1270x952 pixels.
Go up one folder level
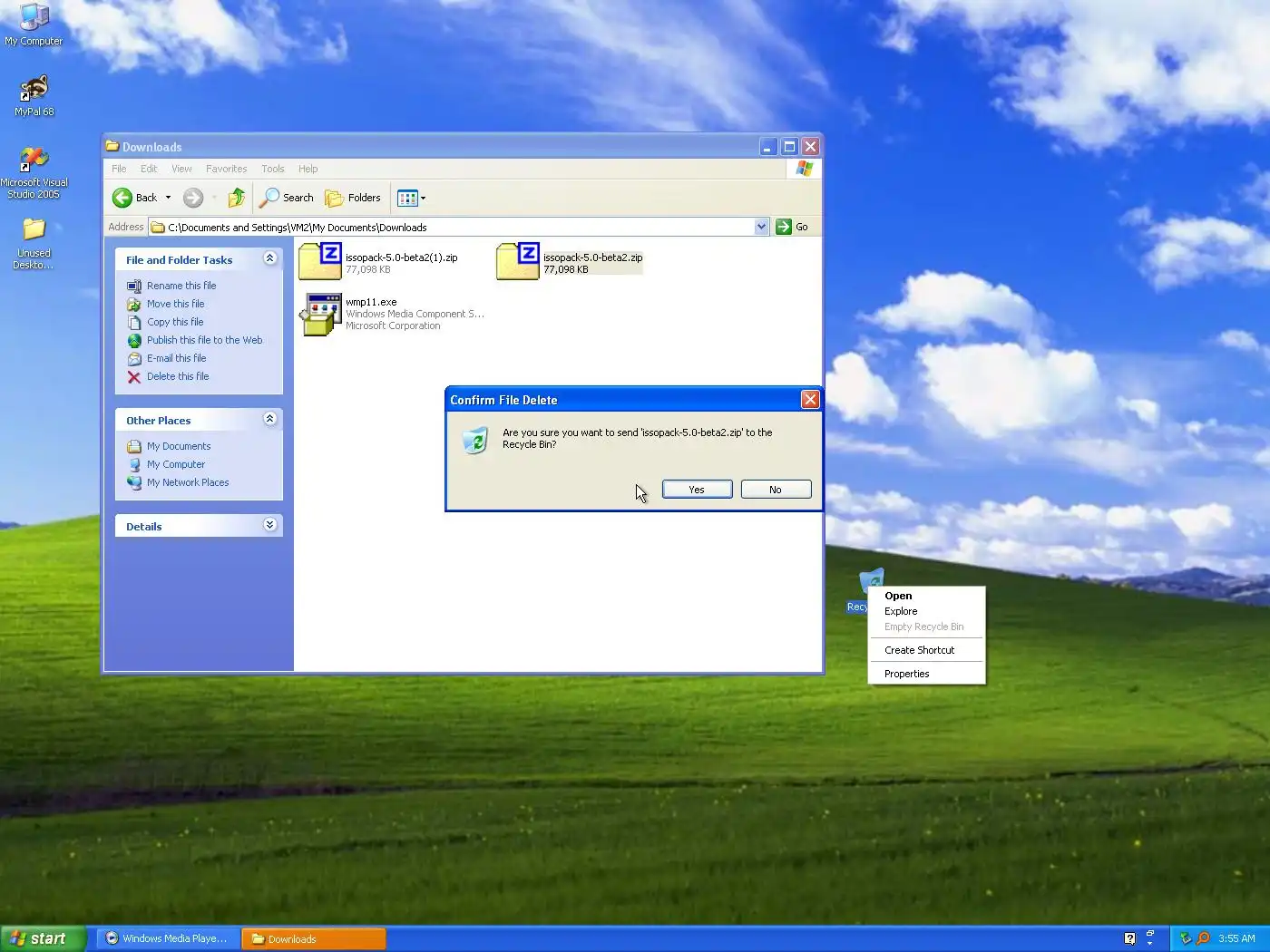pyautogui.click(x=237, y=198)
